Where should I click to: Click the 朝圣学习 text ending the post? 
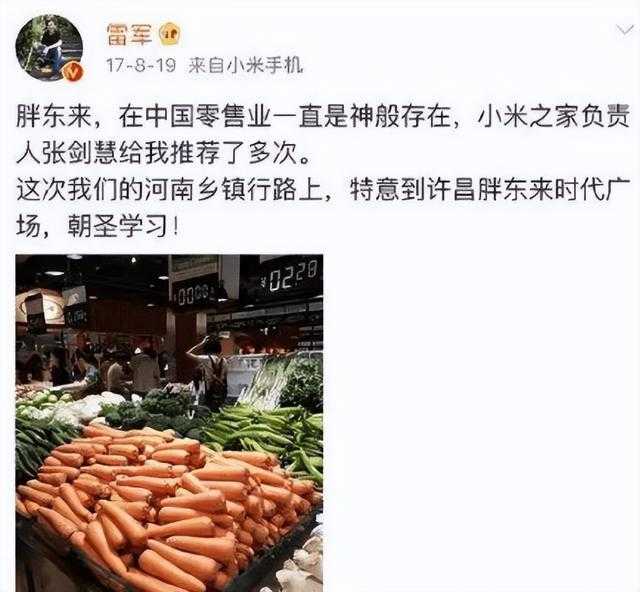[x=117, y=226]
